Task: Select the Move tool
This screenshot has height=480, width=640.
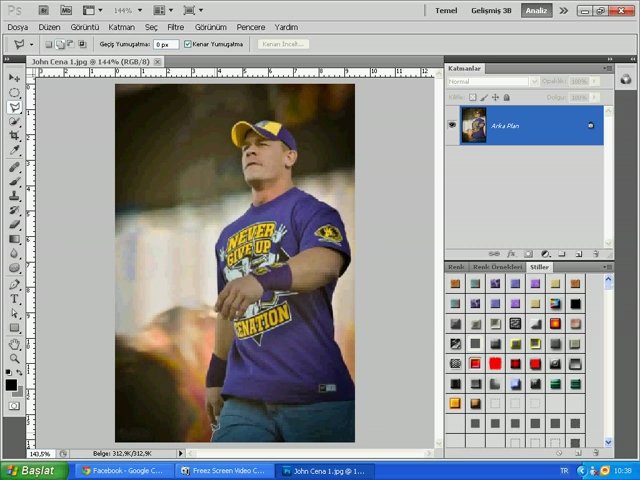Action: 14,78
